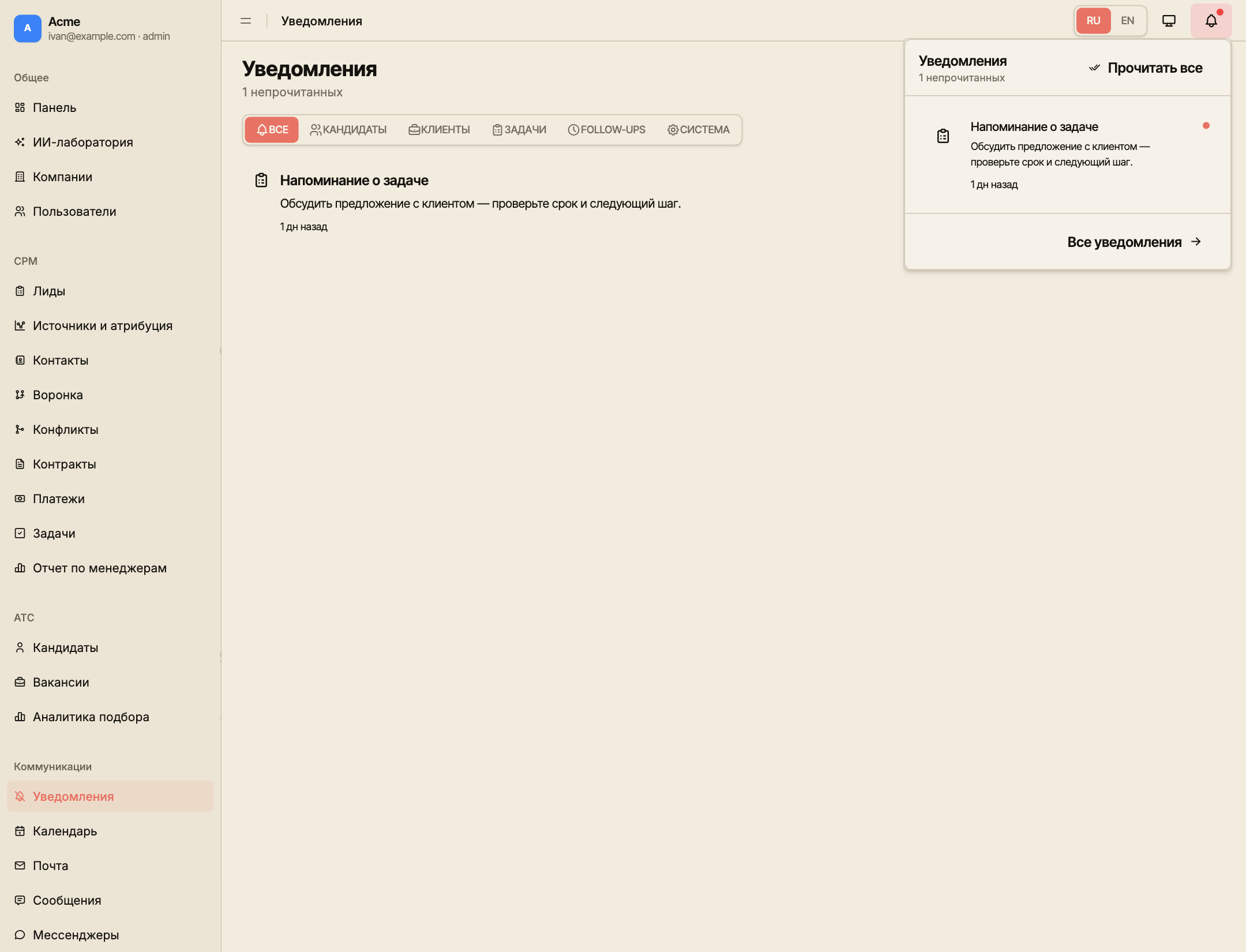Viewport: 1246px width, 952px height.
Task: Click Прочитать все in popup
Action: (x=1146, y=68)
